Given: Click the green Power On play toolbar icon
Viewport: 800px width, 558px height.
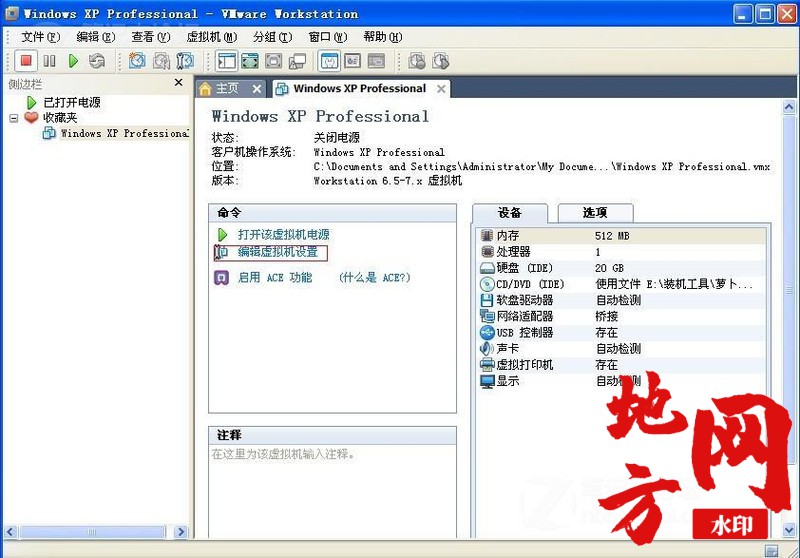Looking at the screenshot, I should [x=73, y=61].
